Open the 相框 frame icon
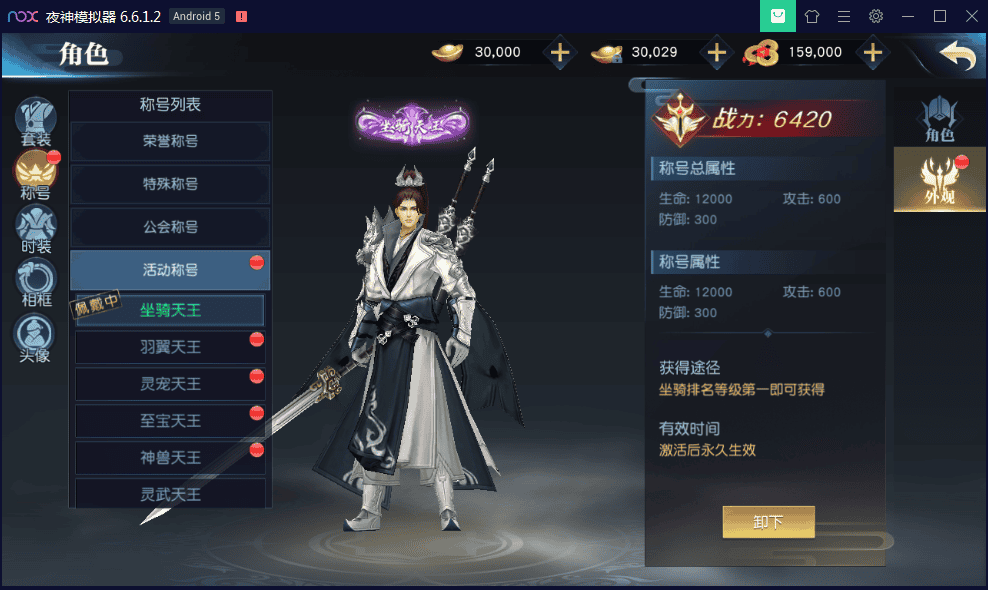This screenshot has height=590, width=988. (36, 282)
